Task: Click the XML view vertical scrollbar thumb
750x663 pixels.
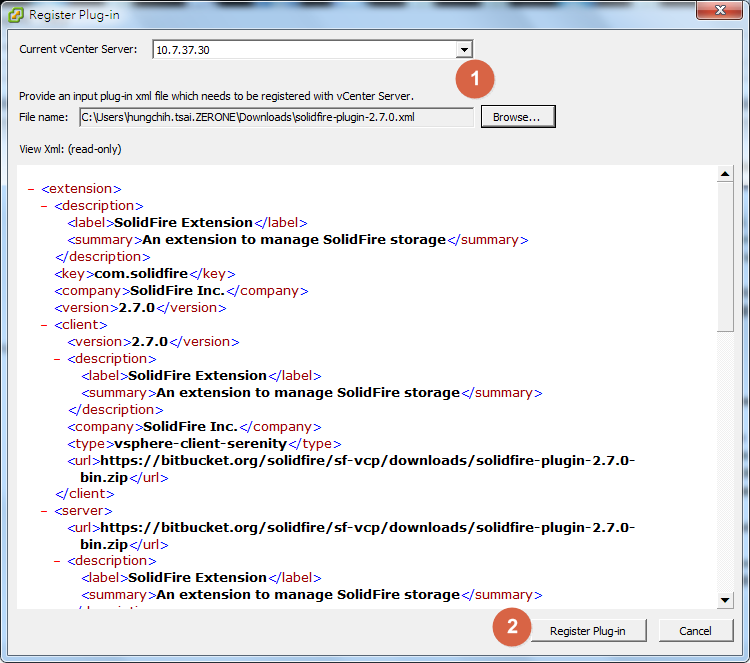Action: point(725,256)
